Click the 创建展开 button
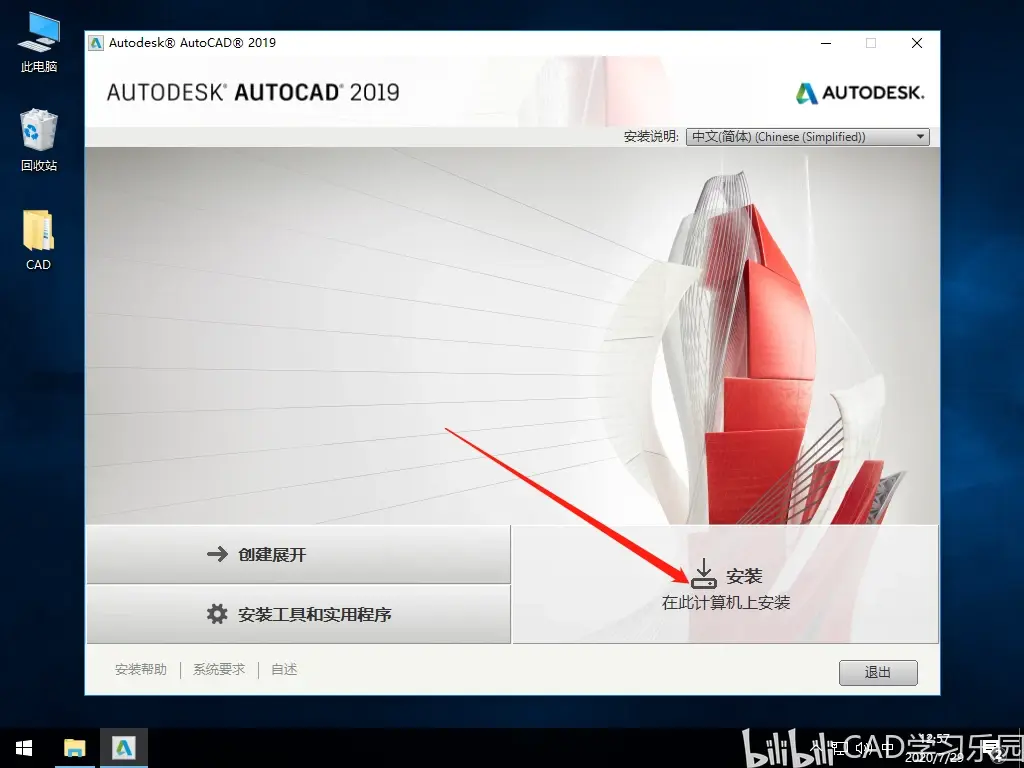1024x768 pixels. [298, 554]
